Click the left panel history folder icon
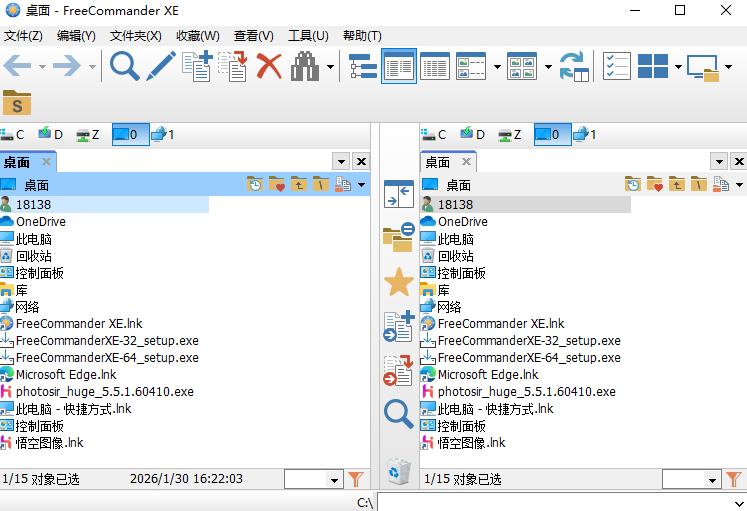This screenshot has height=511, width=747. pyautogui.click(x=254, y=184)
